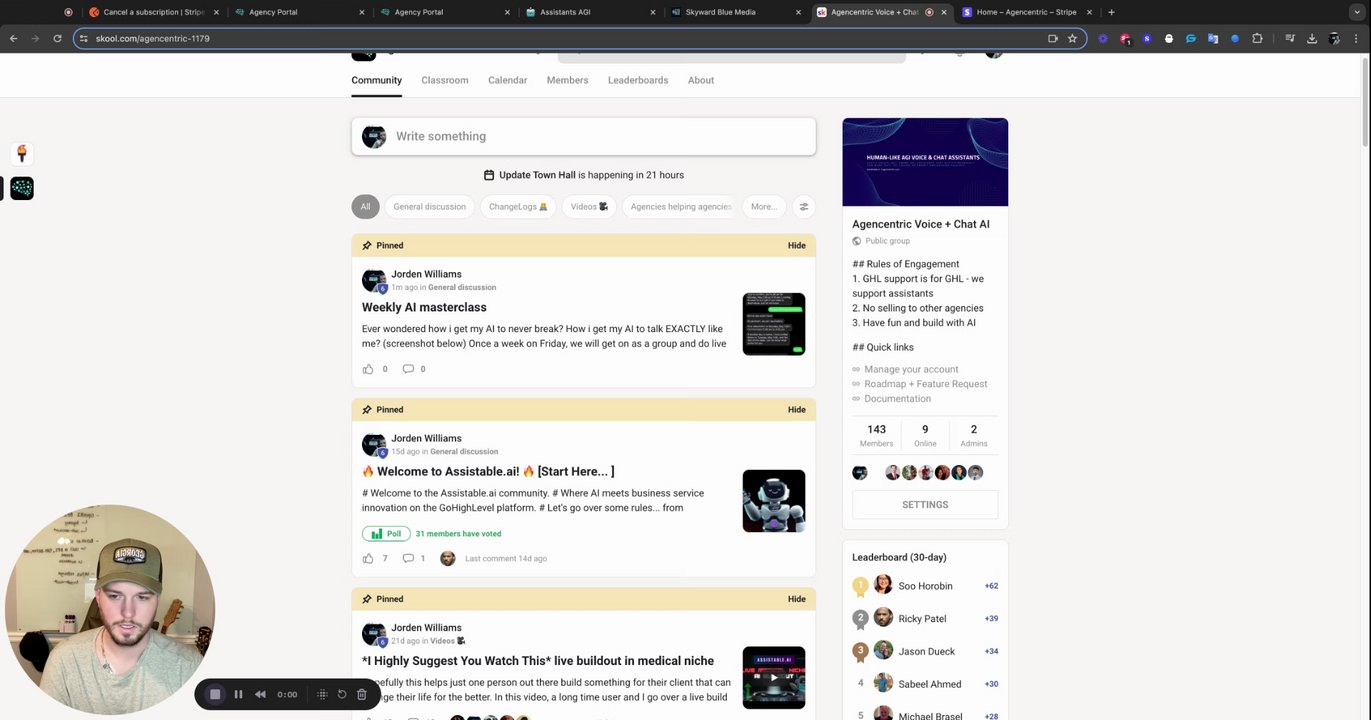Restart the recording with the circular arrow

tap(342, 694)
